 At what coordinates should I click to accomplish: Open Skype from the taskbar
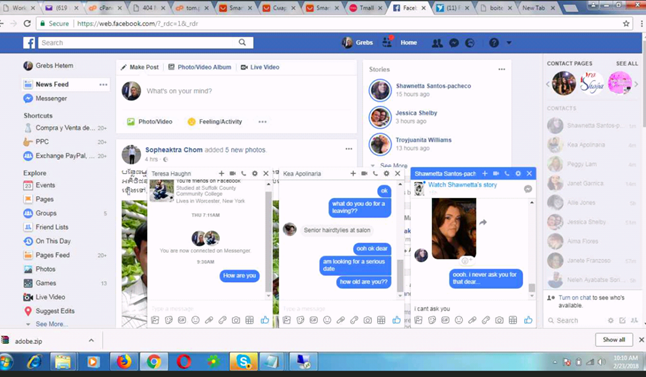coord(243,362)
